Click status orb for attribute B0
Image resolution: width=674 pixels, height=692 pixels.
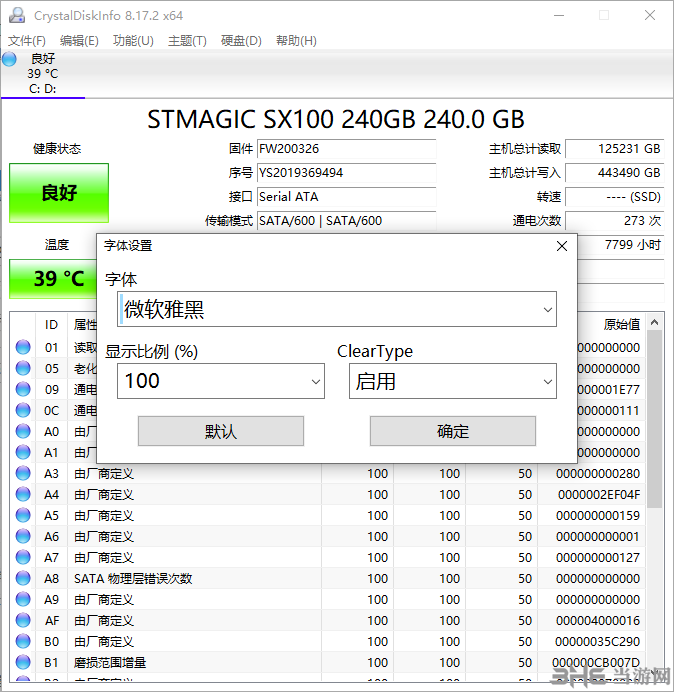pos(23,641)
